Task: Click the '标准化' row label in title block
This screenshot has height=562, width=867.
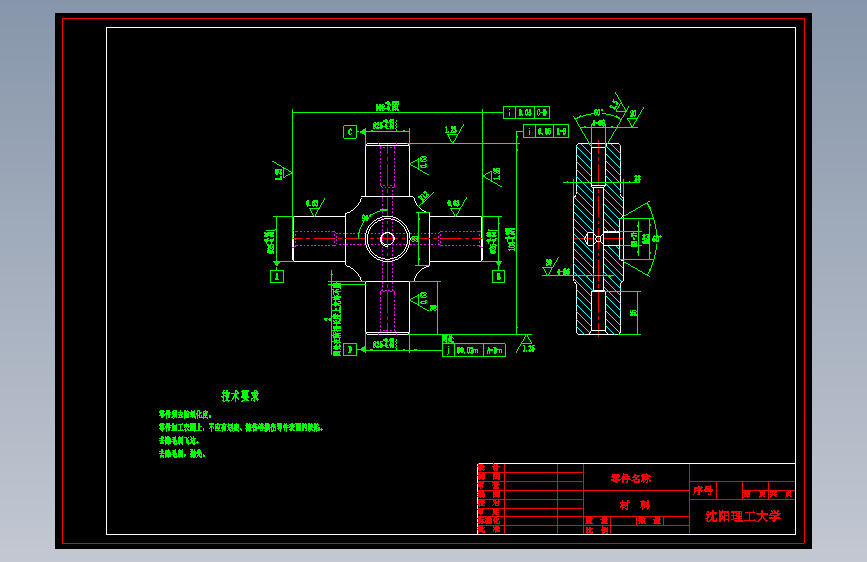Action: (489, 521)
